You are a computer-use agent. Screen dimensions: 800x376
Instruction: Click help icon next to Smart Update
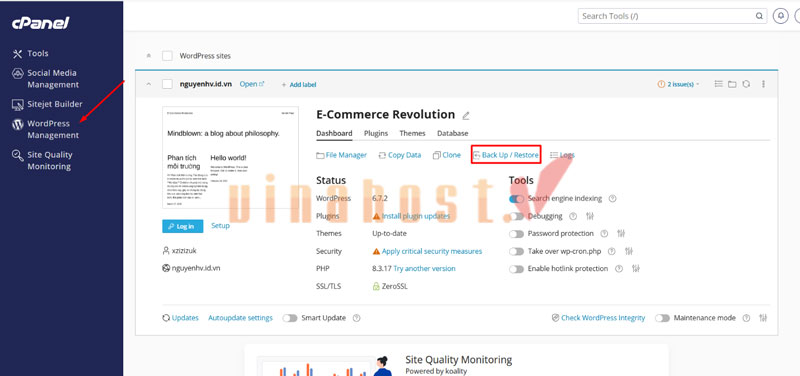(357, 318)
